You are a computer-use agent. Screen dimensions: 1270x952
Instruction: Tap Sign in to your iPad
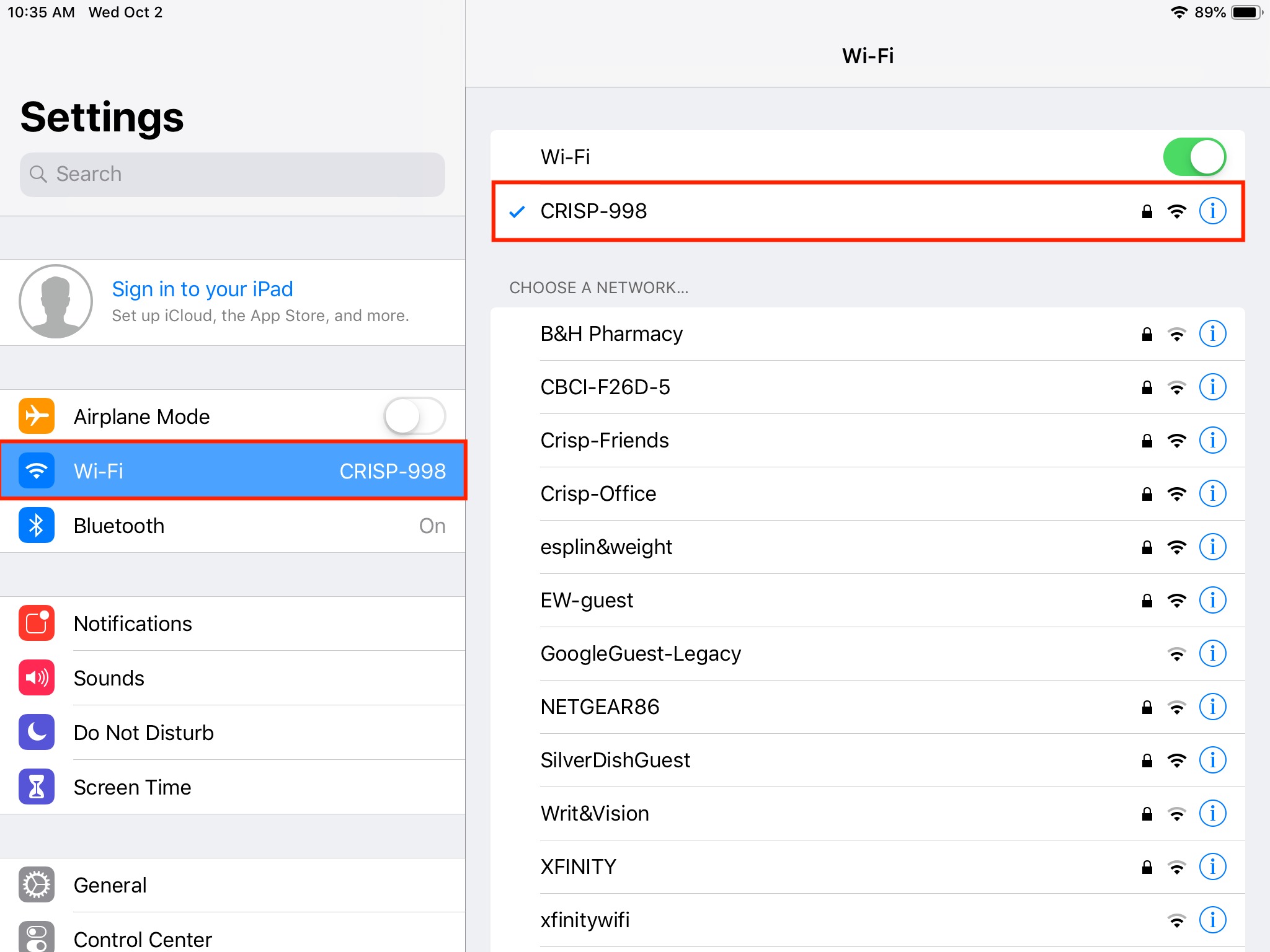click(x=202, y=289)
